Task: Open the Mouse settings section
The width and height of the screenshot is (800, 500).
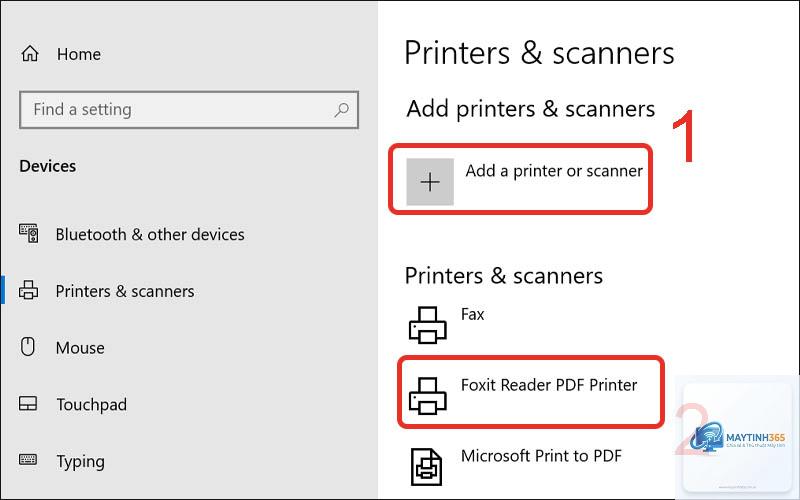Action: [x=80, y=348]
